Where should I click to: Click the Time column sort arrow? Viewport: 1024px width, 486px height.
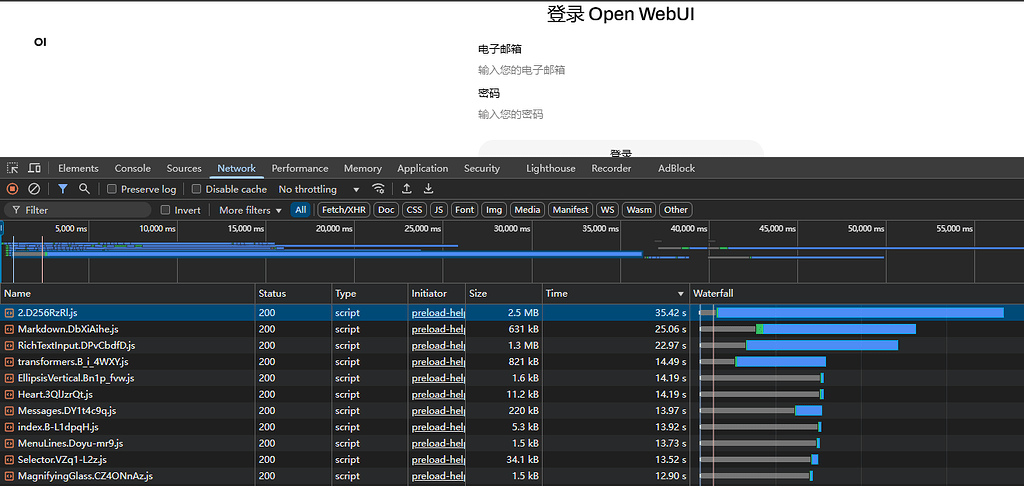[681, 294]
